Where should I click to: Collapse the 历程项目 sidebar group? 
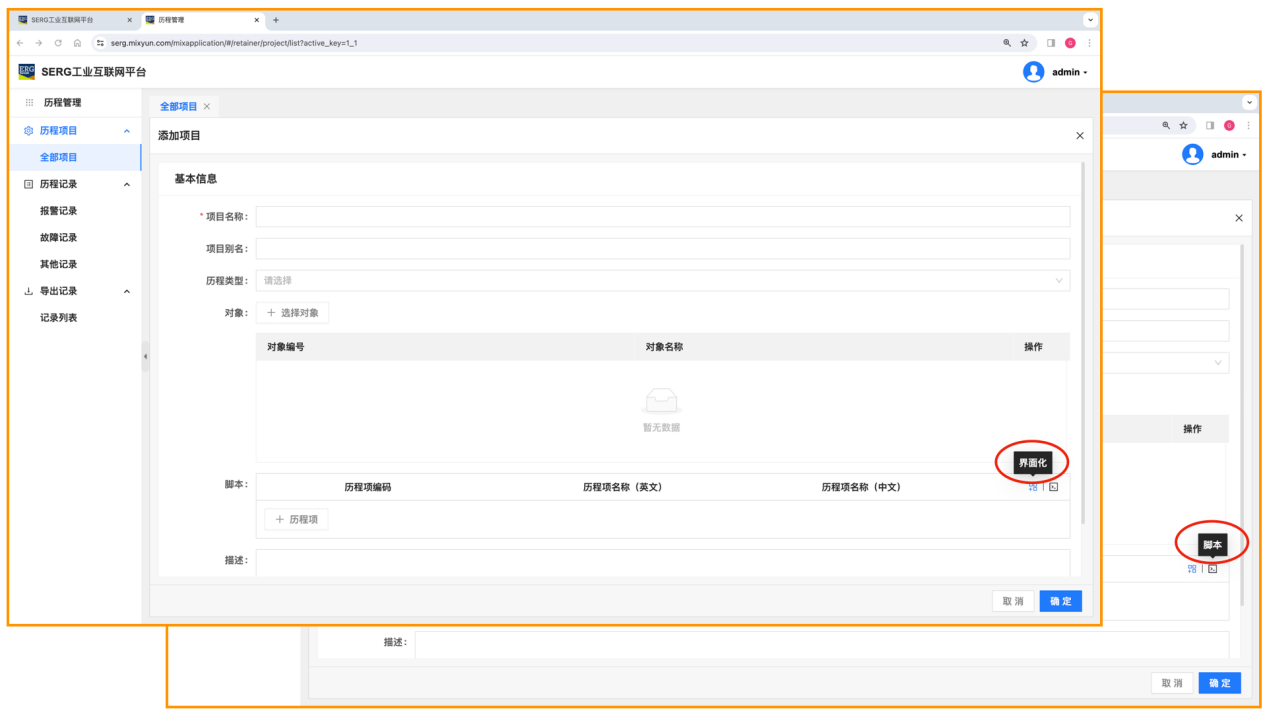click(x=126, y=131)
